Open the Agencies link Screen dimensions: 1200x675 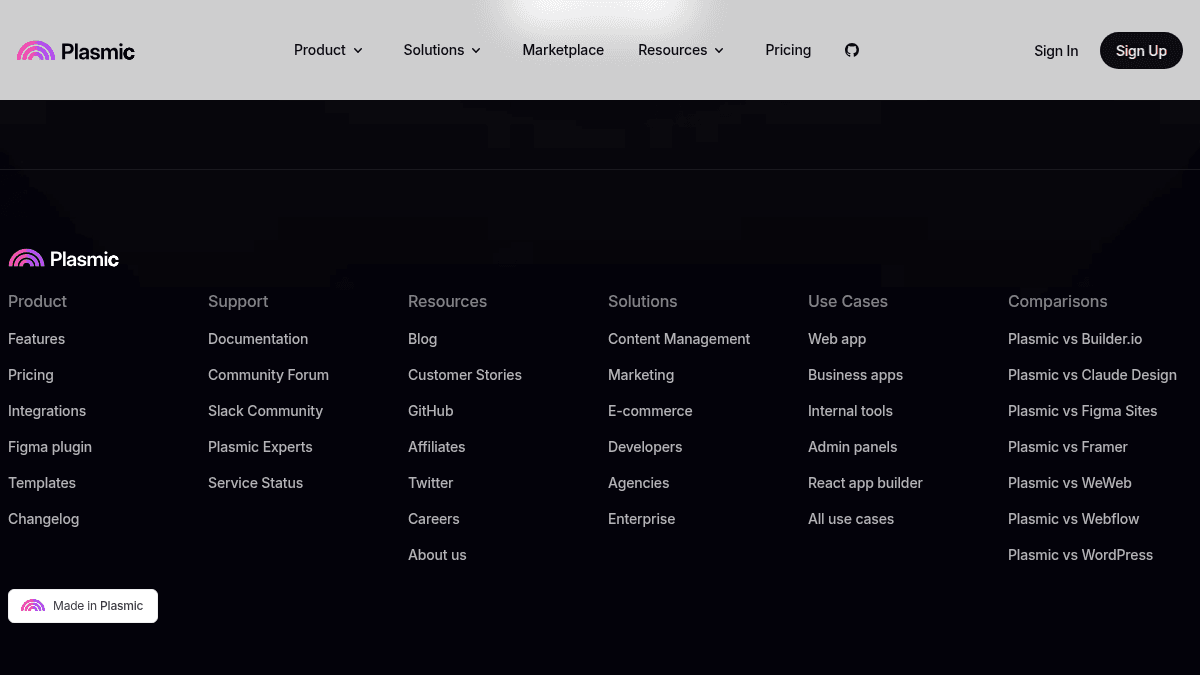[639, 483]
